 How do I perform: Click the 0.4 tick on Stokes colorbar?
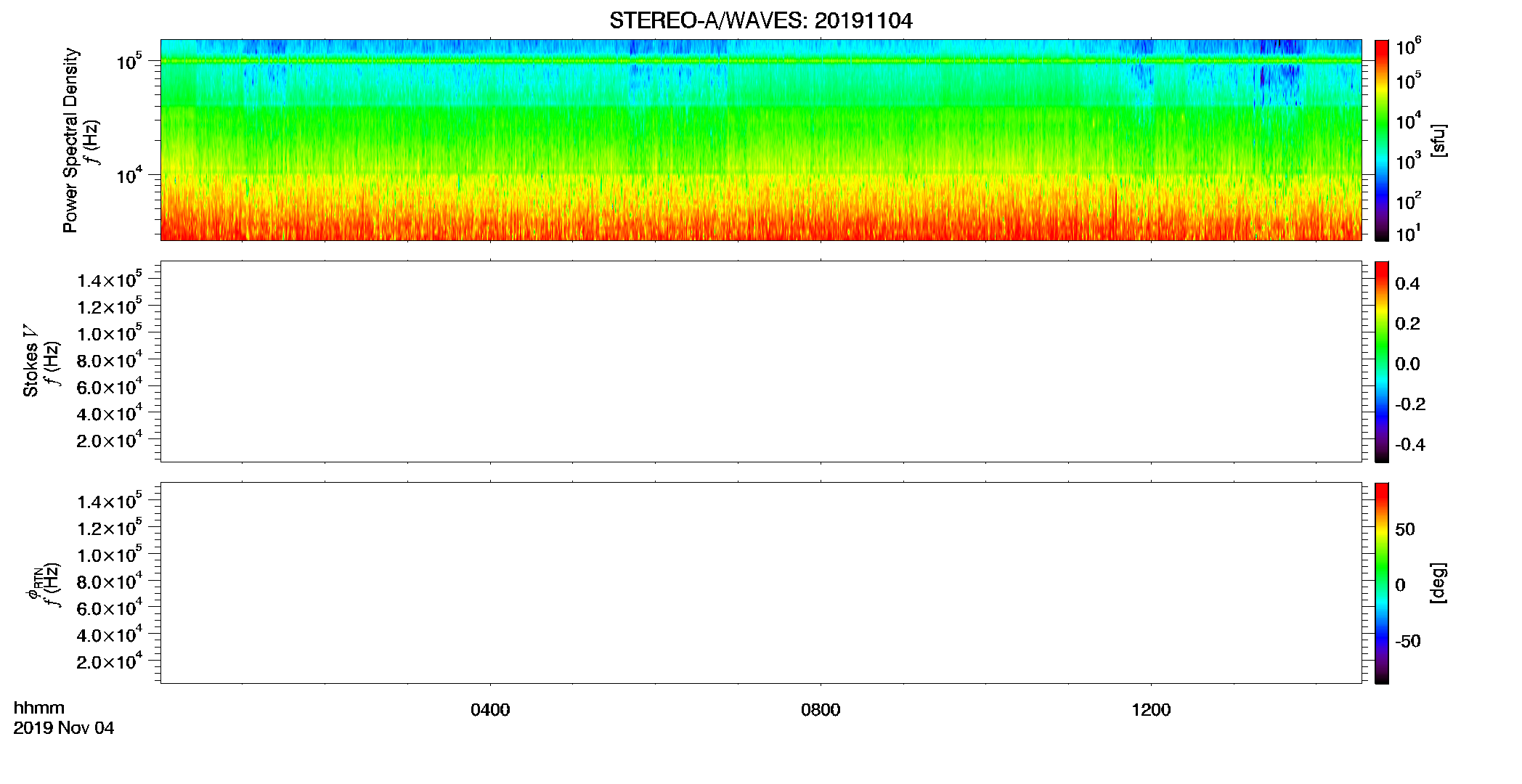[1407, 284]
